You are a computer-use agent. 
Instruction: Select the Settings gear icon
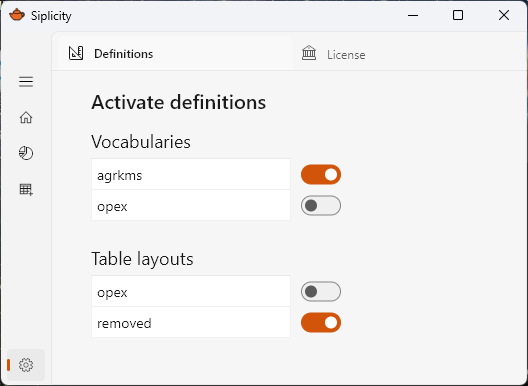26,365
